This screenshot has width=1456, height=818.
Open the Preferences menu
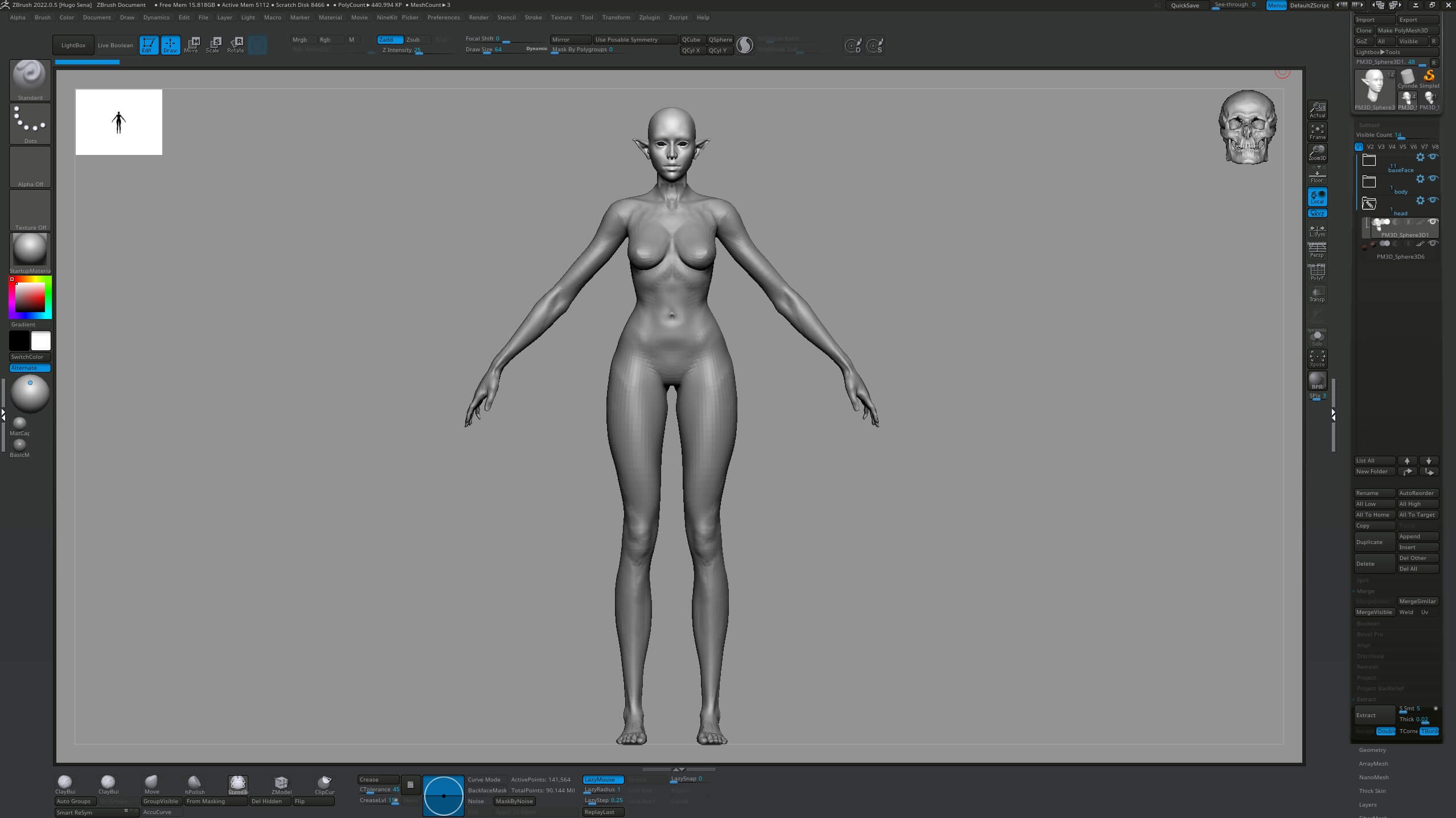click(x=444, y=17)
